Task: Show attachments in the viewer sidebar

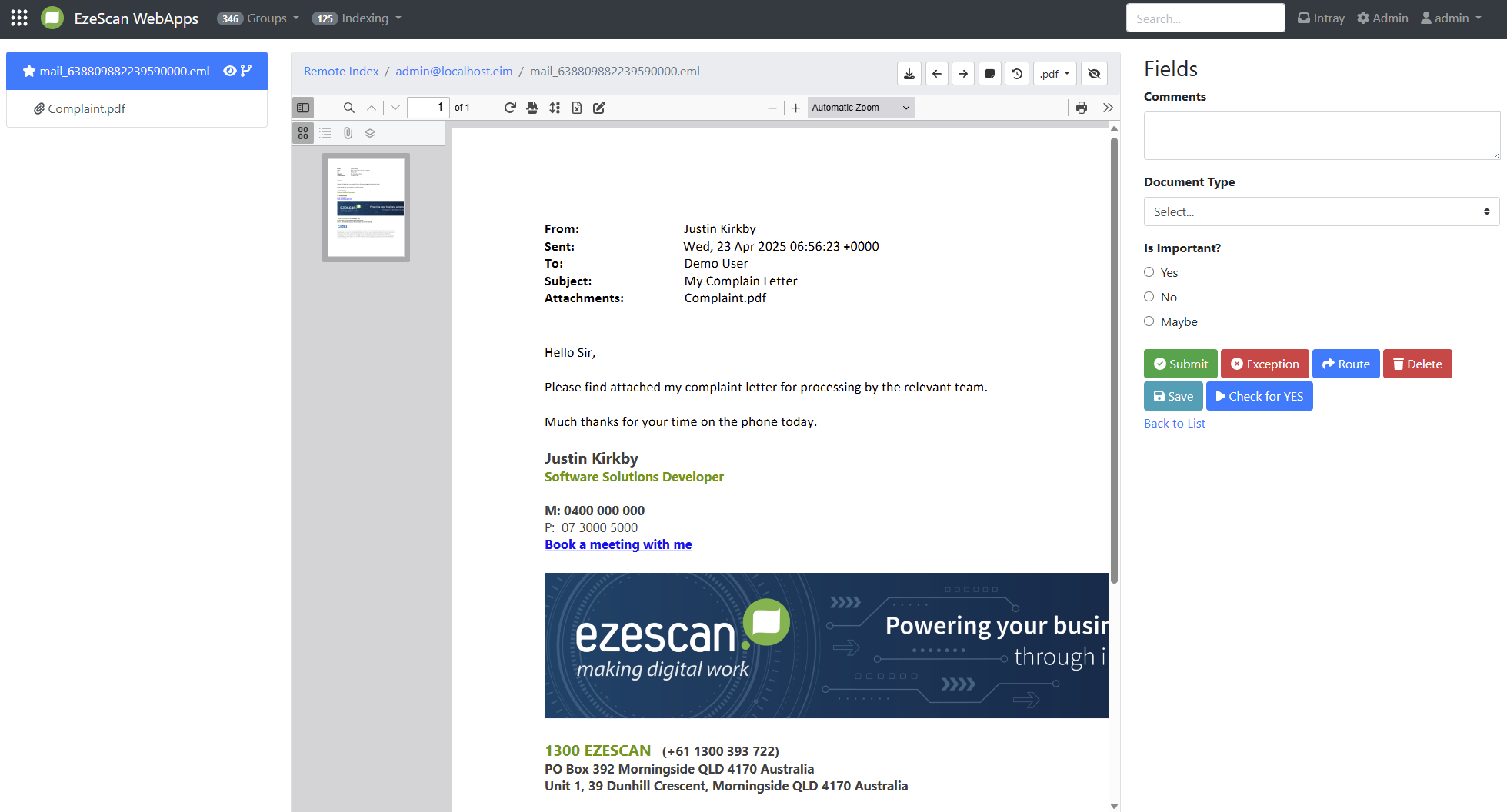Action: coord(348,133)
